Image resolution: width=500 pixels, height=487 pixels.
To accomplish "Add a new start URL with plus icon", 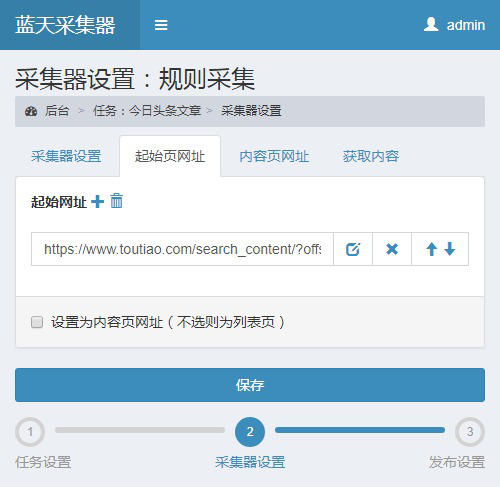I will (97, 202).
